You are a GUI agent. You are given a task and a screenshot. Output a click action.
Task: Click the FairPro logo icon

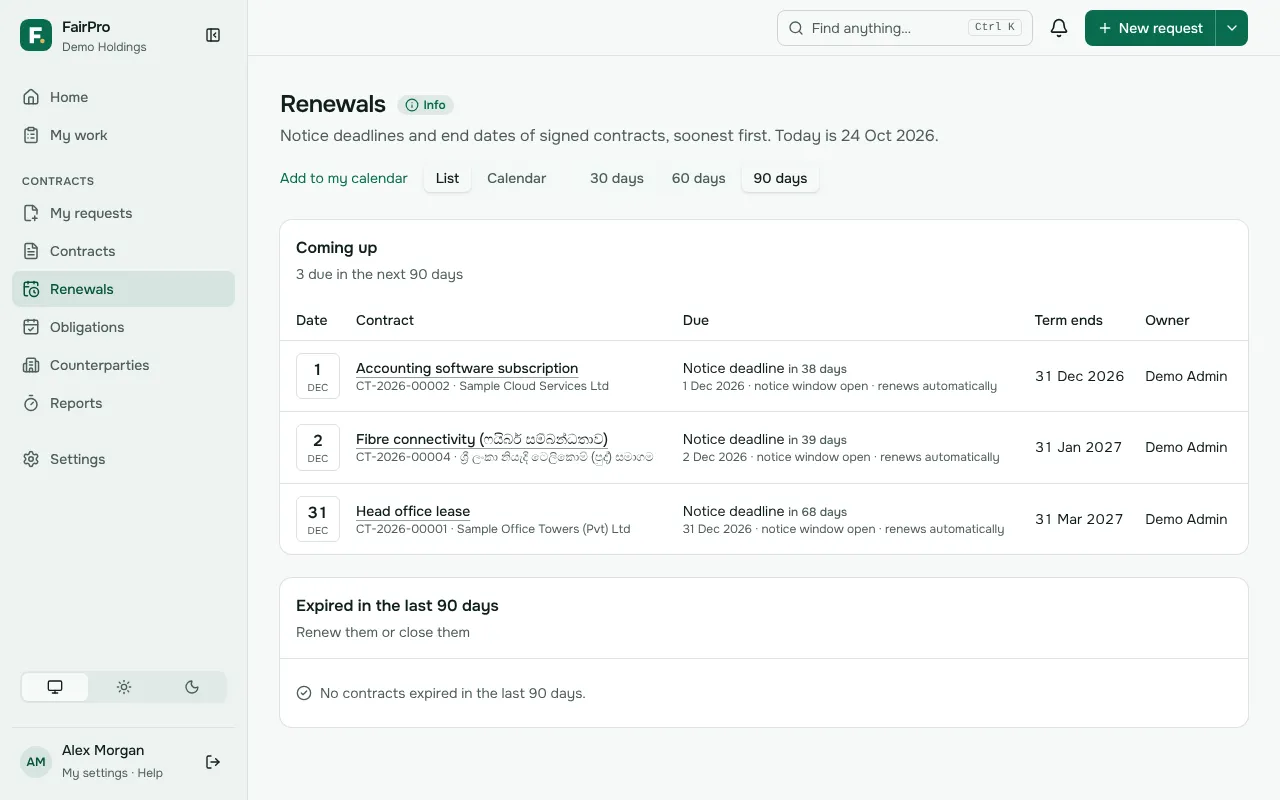pyautogui.click(x=36, y=35)
